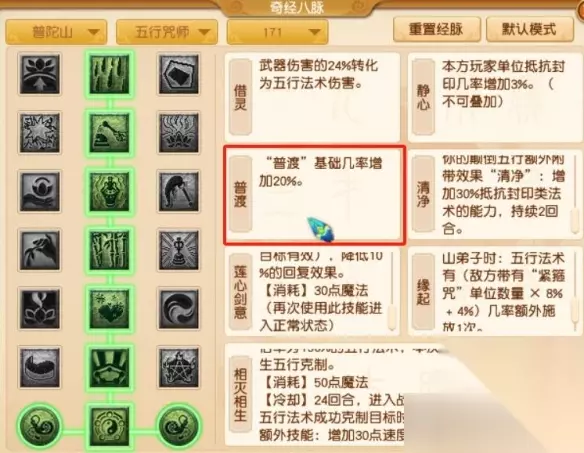Click the 重置经脉 button
584x453 pixels.
coord(437,29)
